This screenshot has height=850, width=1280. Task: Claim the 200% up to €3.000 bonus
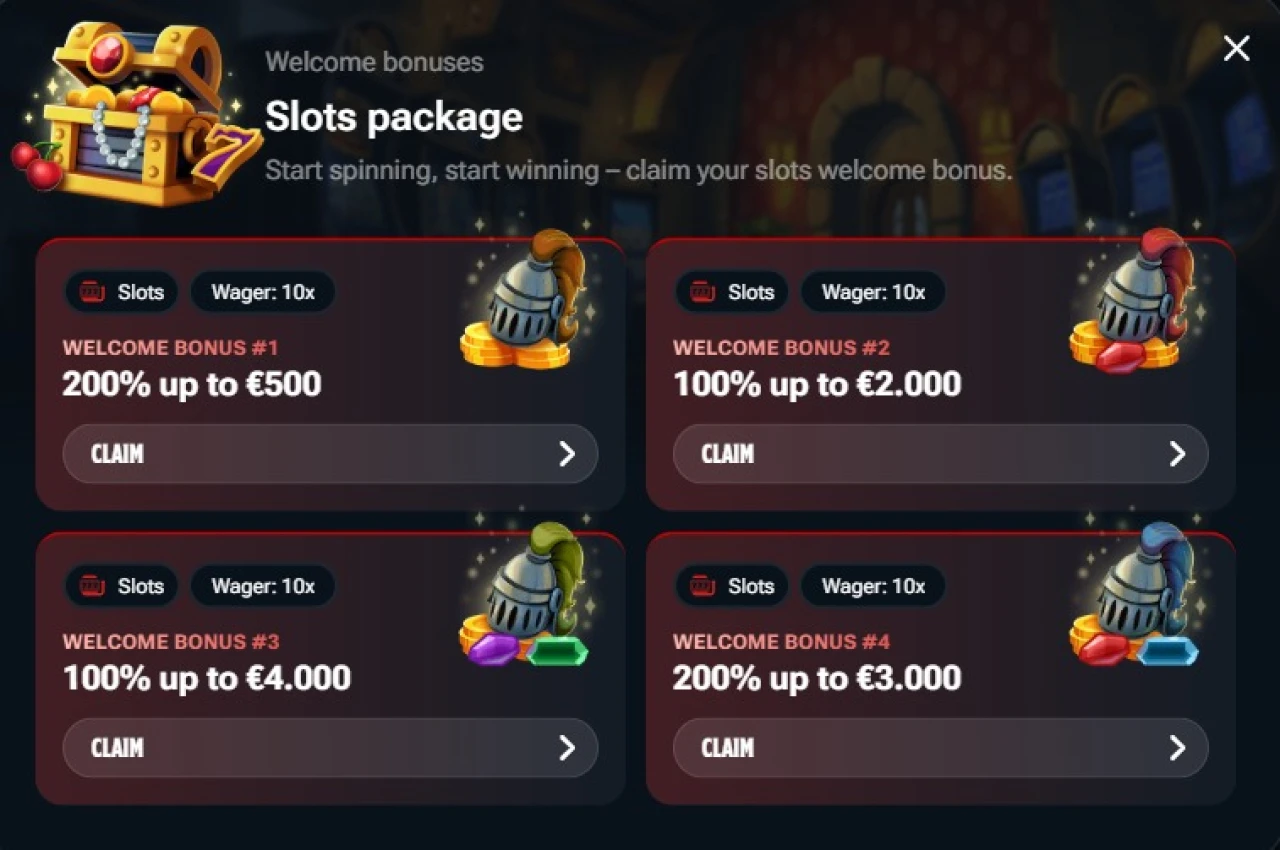[940, 747]
